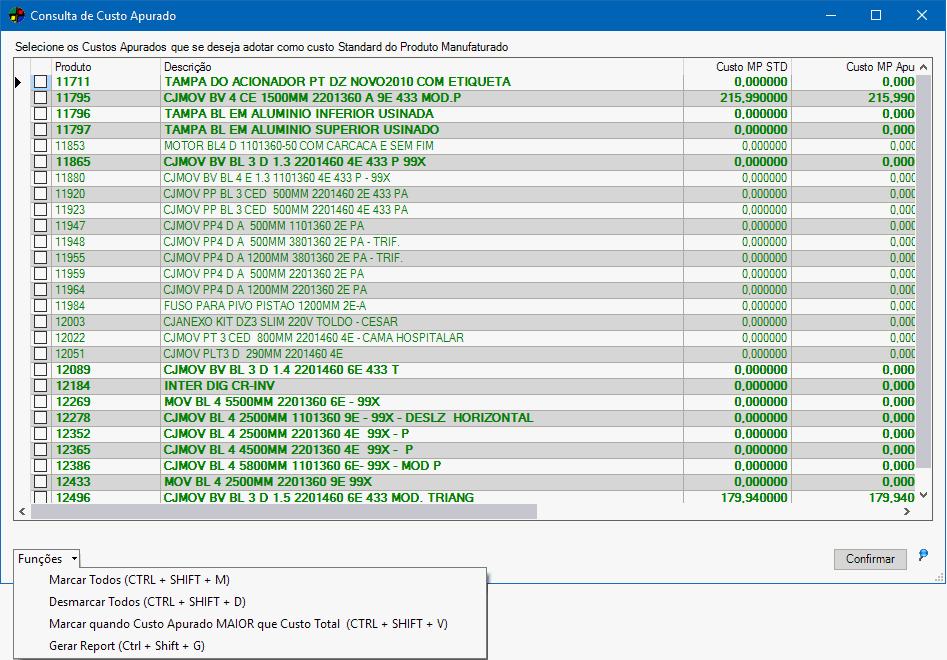Click the vertical scrollbar down arrow
Image resolution: width=947 pixels, height=660 pixels.
point(924,495)
